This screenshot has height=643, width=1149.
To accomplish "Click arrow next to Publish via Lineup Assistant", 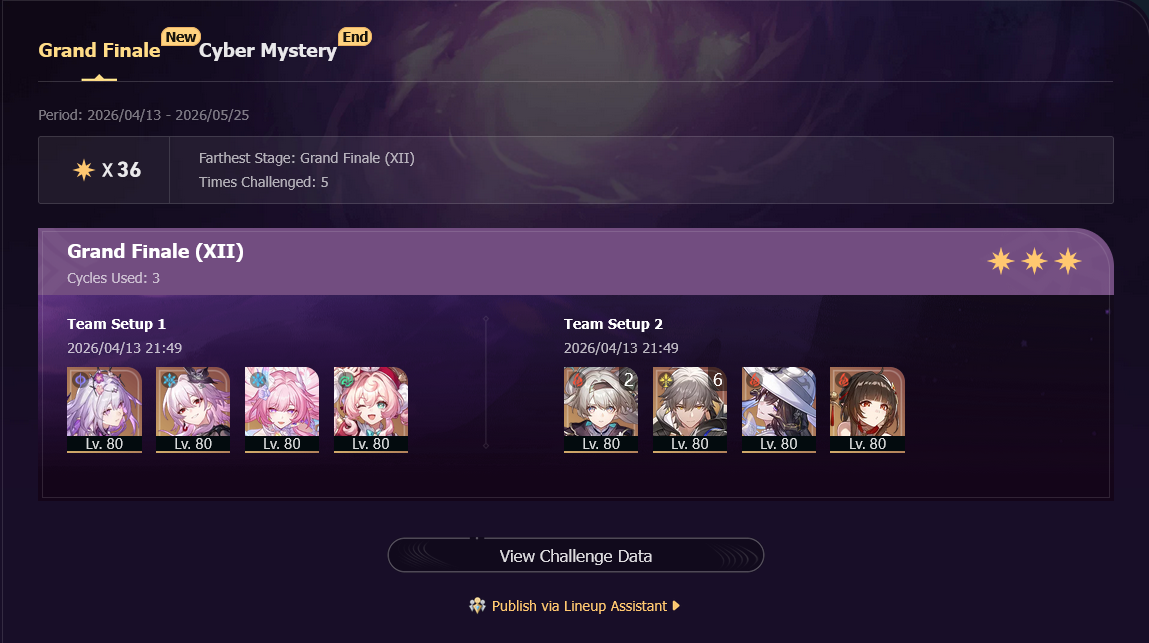I will click(676, 606).
